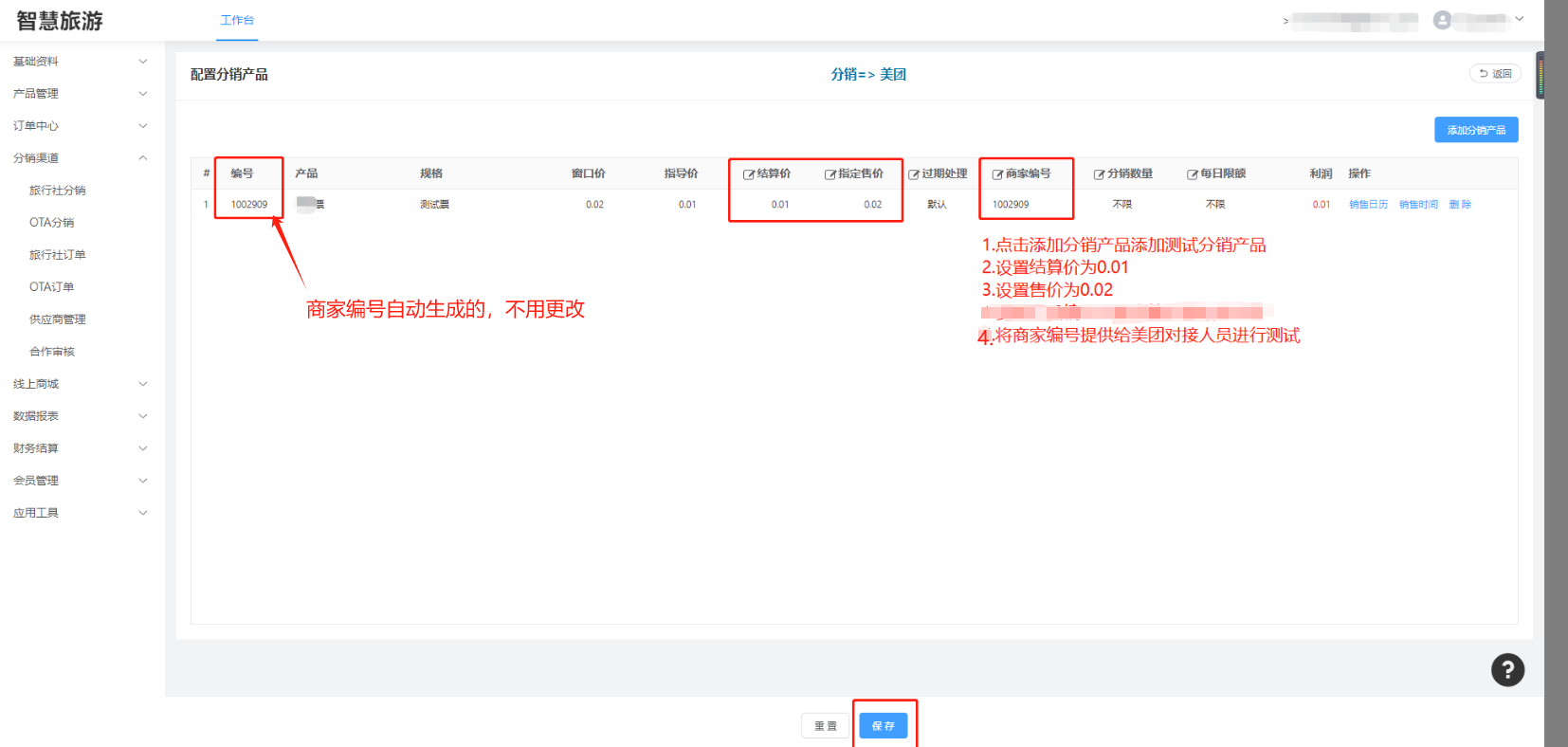Screen dimensions: 1568x747
Task: Open the 销售日历 link in row
Action: pos(1368,205)
